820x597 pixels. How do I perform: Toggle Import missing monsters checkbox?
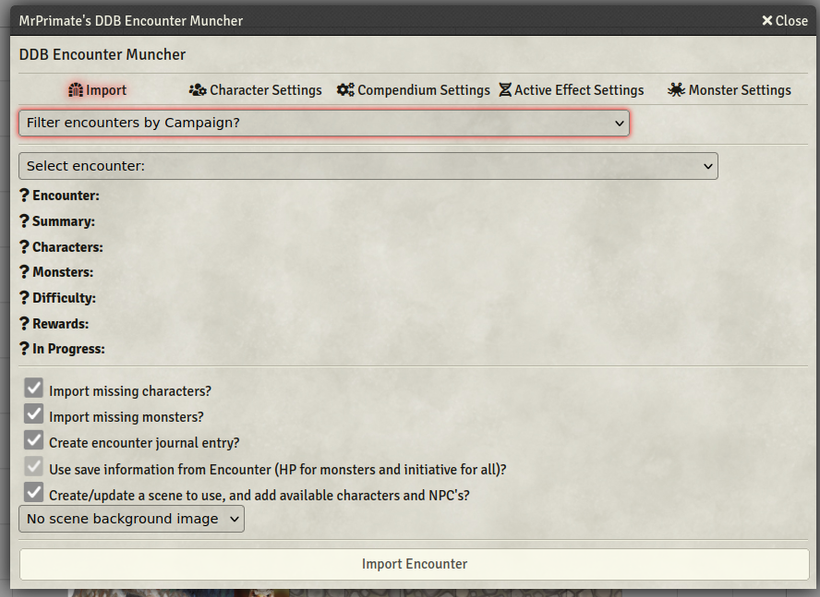(x=34, y=414)
